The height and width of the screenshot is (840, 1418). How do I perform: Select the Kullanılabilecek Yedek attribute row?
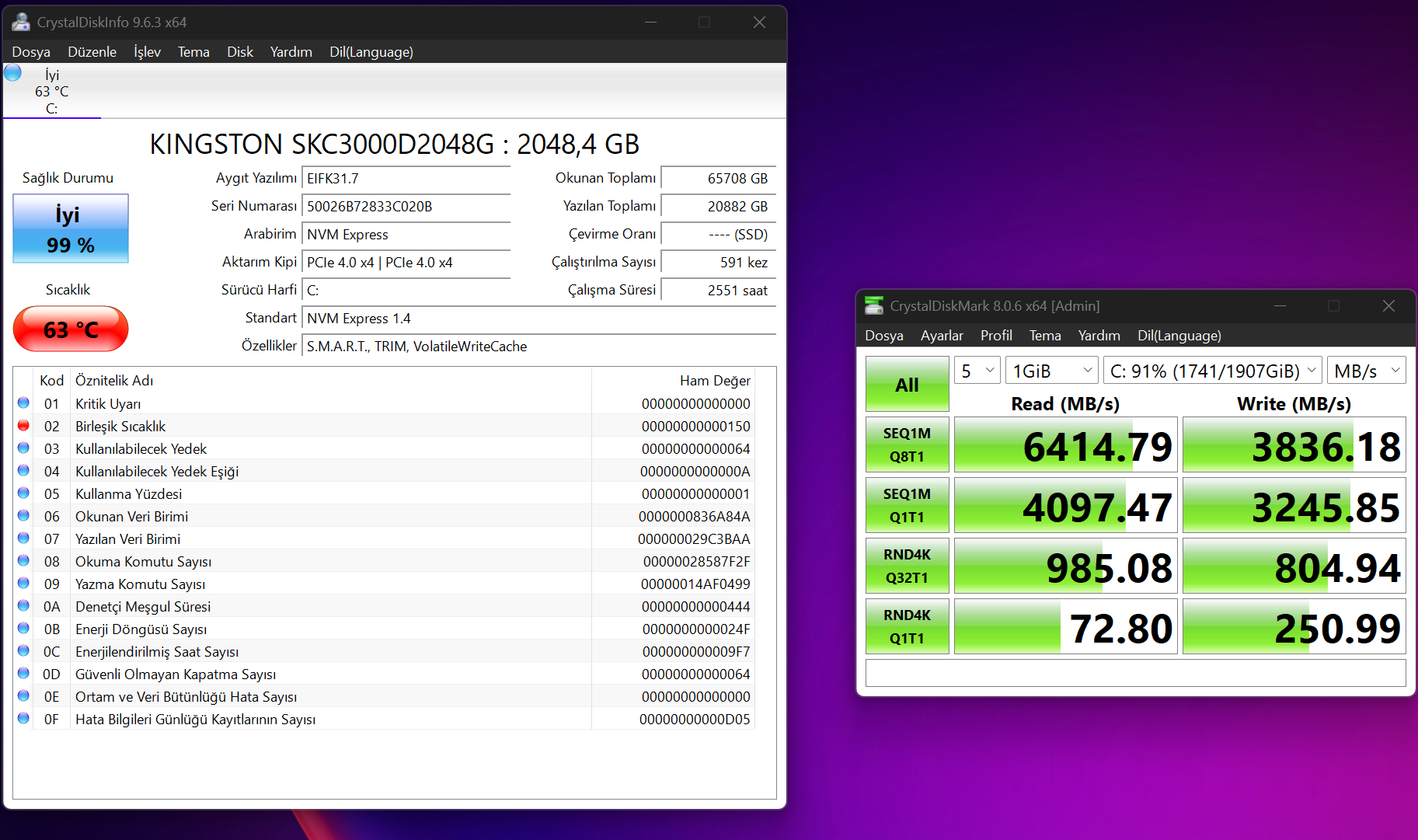click(385, 448)
